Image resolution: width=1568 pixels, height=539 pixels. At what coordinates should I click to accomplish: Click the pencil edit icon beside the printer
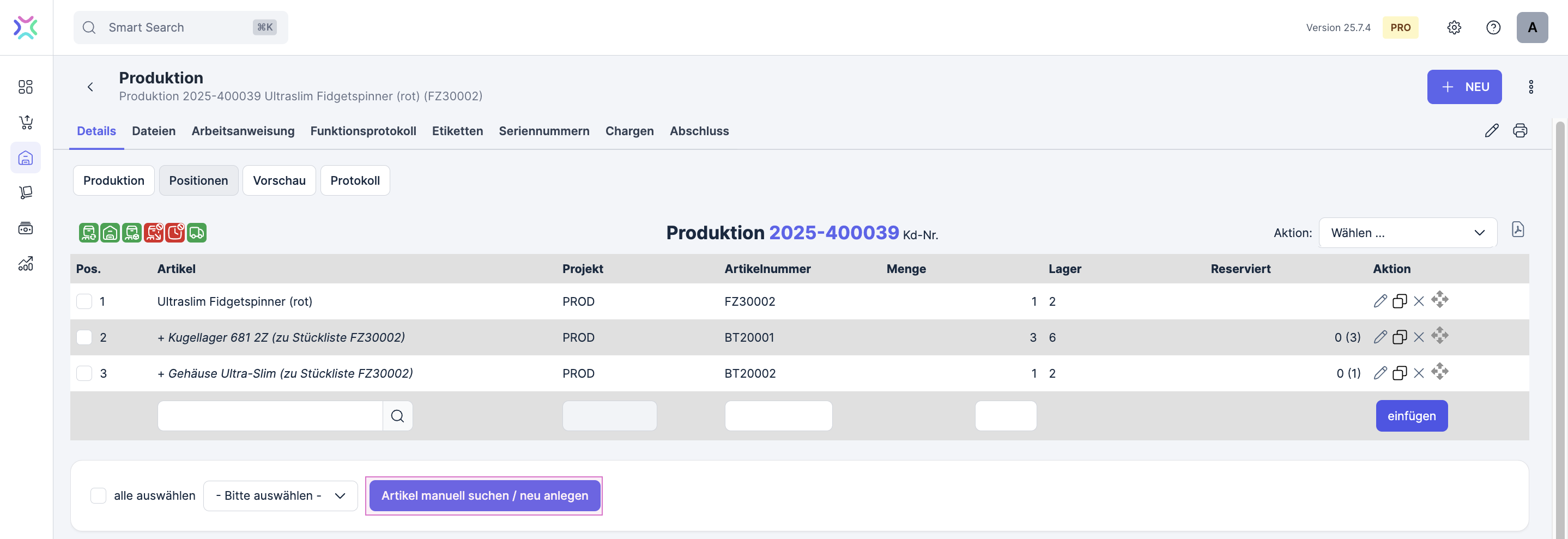point(1491,131)
